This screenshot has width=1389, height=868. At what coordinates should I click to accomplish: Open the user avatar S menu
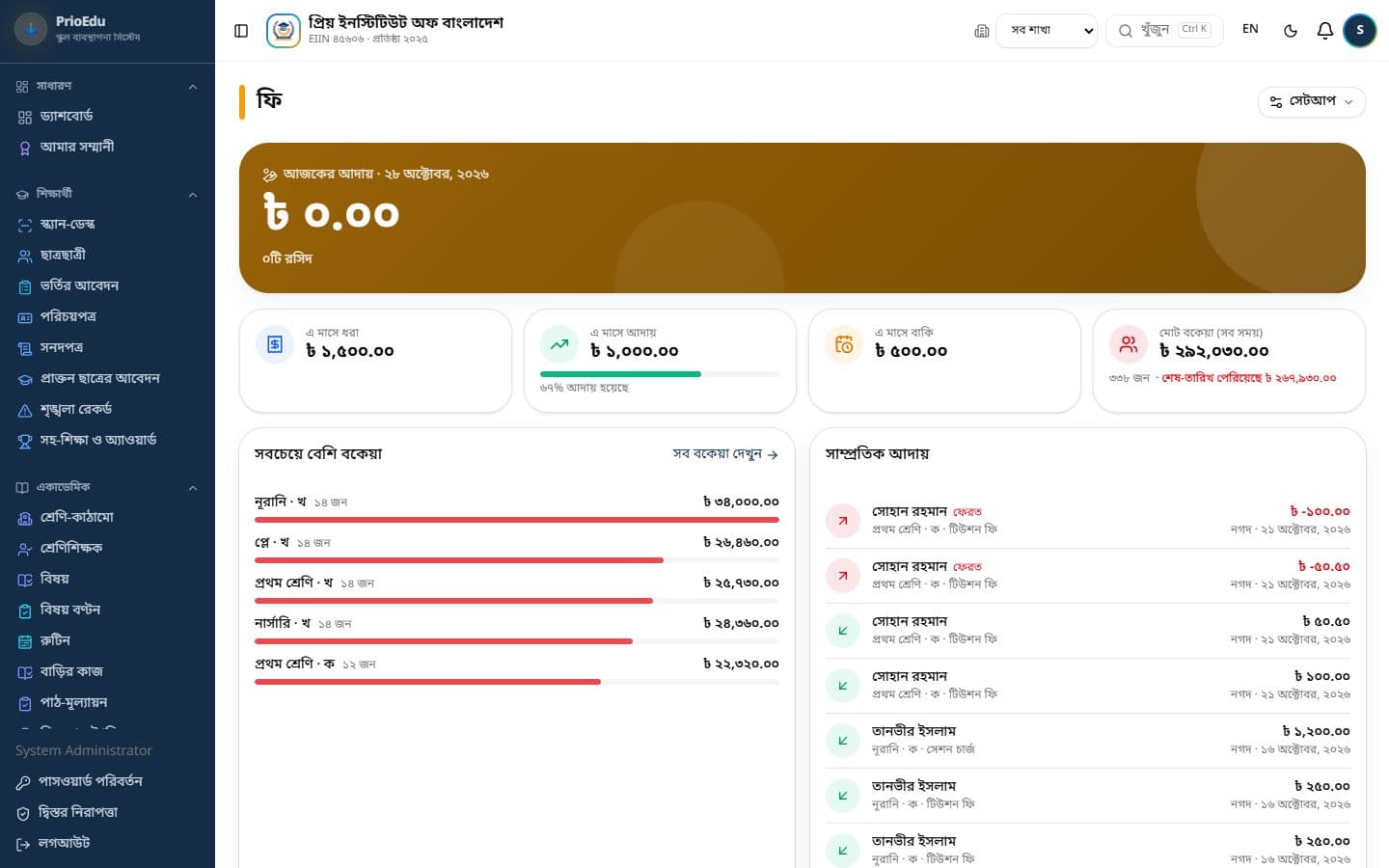click(1360, 31)
